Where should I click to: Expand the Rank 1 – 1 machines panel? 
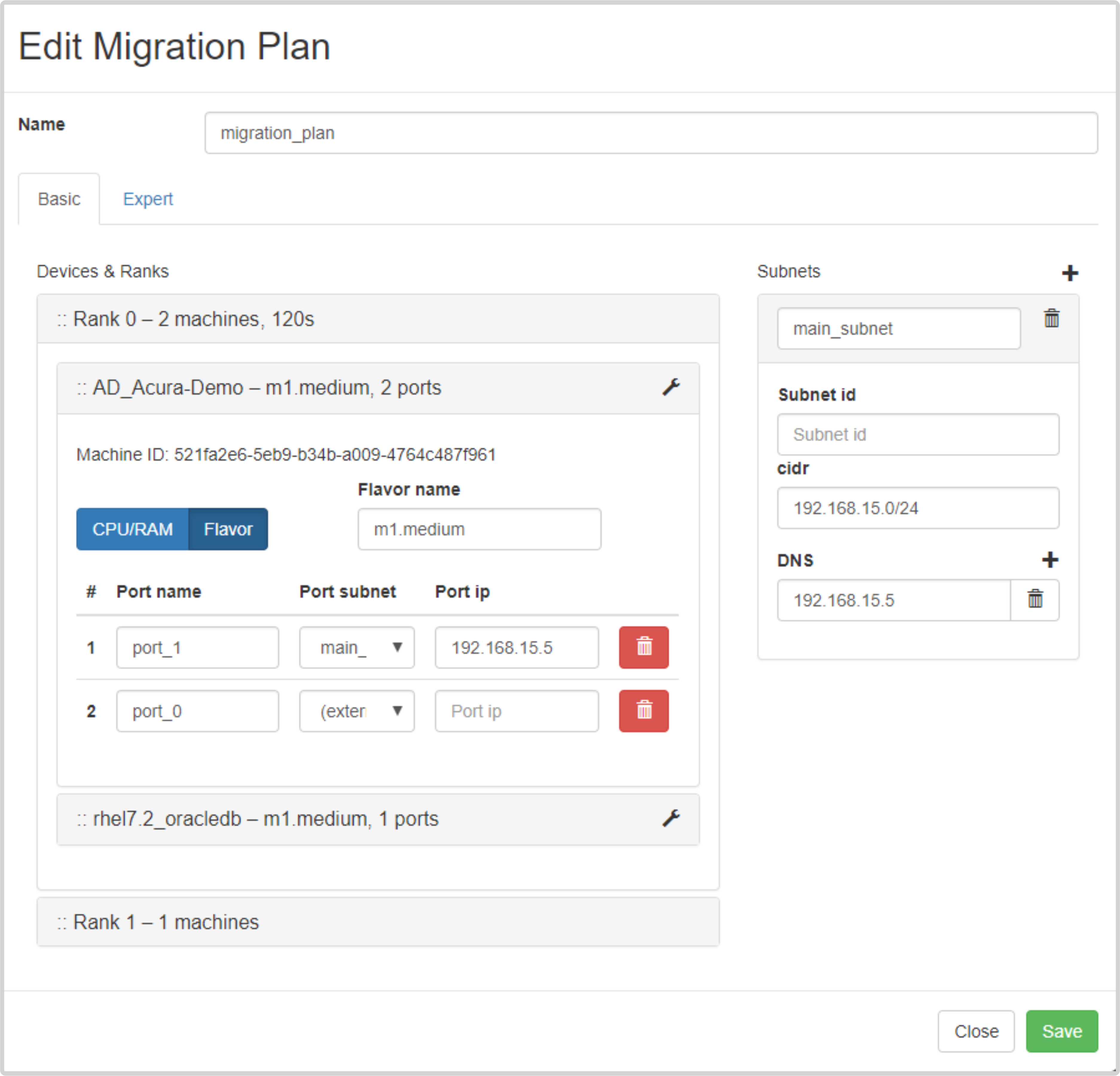tap(378, 922)
